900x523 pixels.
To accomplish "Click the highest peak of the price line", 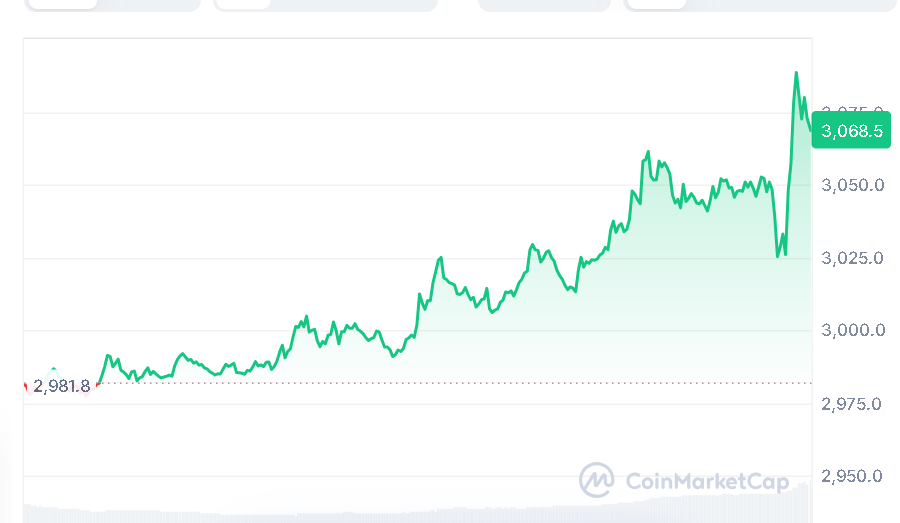I will [796, 73].
